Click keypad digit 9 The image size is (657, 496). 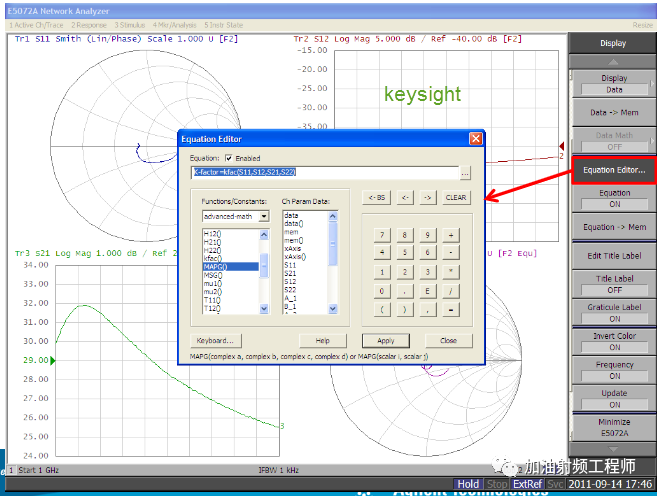click(x=427, y=235)
